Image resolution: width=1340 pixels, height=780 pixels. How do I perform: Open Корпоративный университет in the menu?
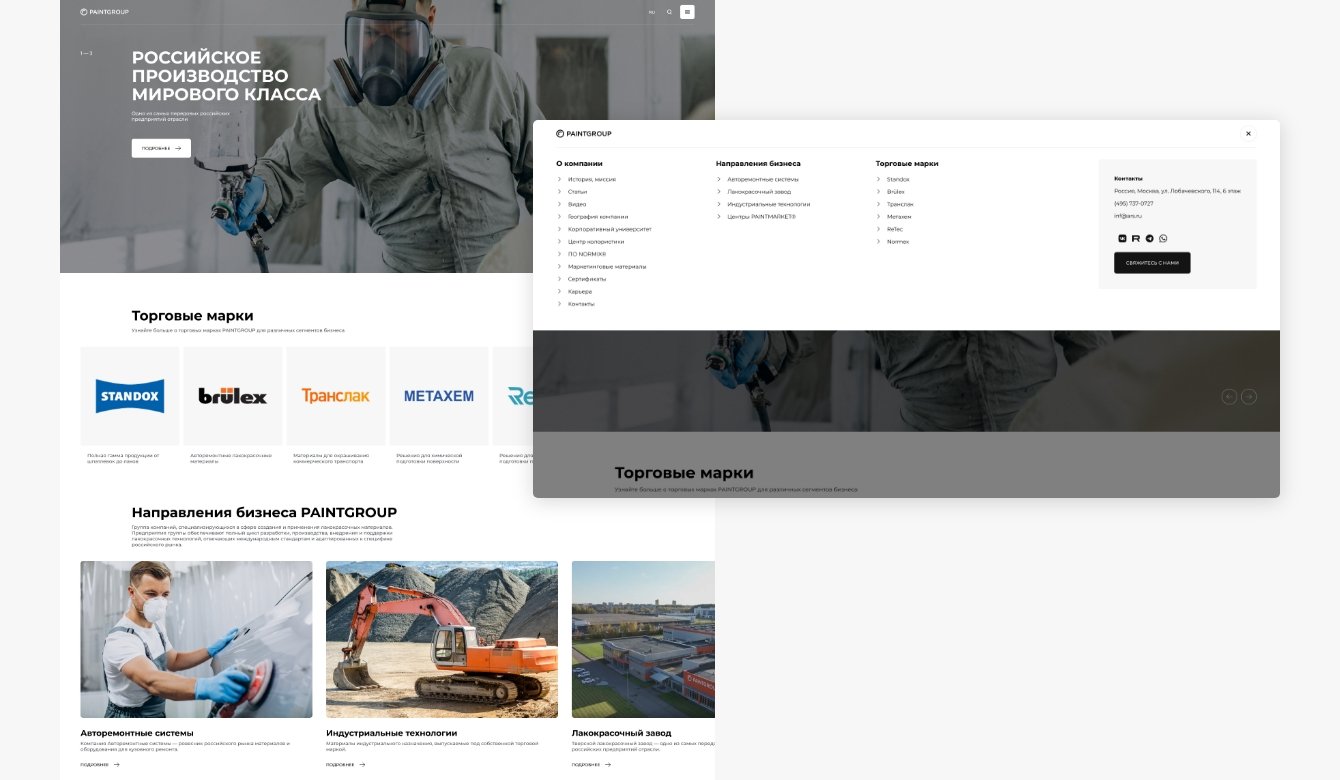click(x=610, y=229)
